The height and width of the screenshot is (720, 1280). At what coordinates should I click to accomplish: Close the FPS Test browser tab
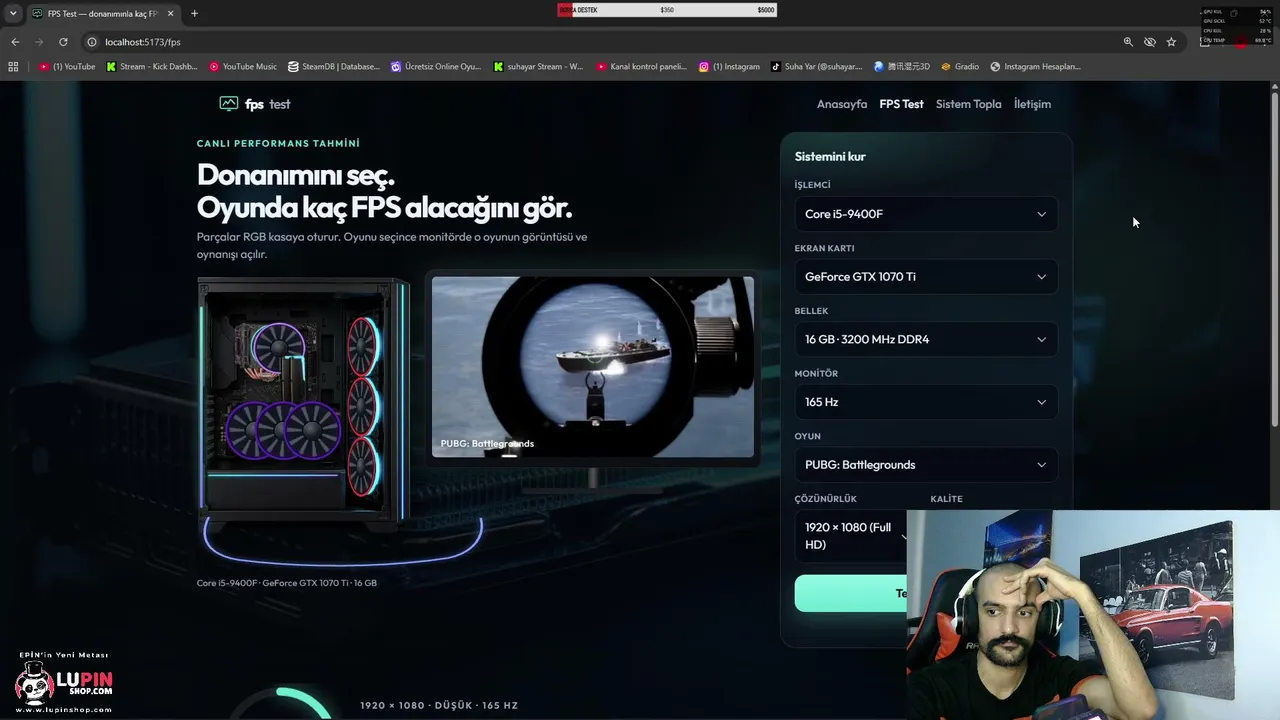(170, 14)
